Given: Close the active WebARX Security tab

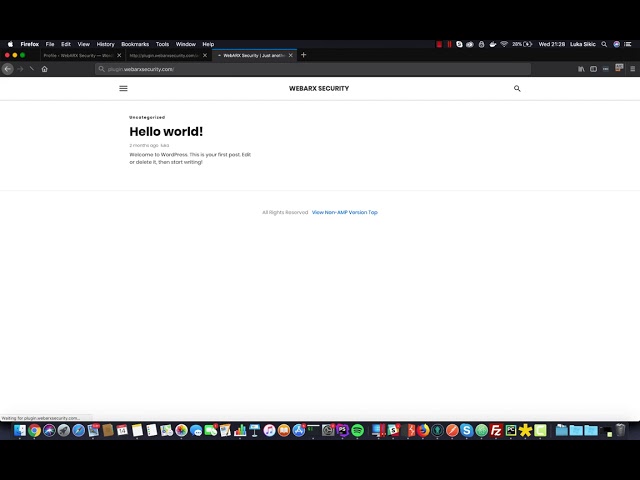Looking at the screenshot, I should 291,56.
